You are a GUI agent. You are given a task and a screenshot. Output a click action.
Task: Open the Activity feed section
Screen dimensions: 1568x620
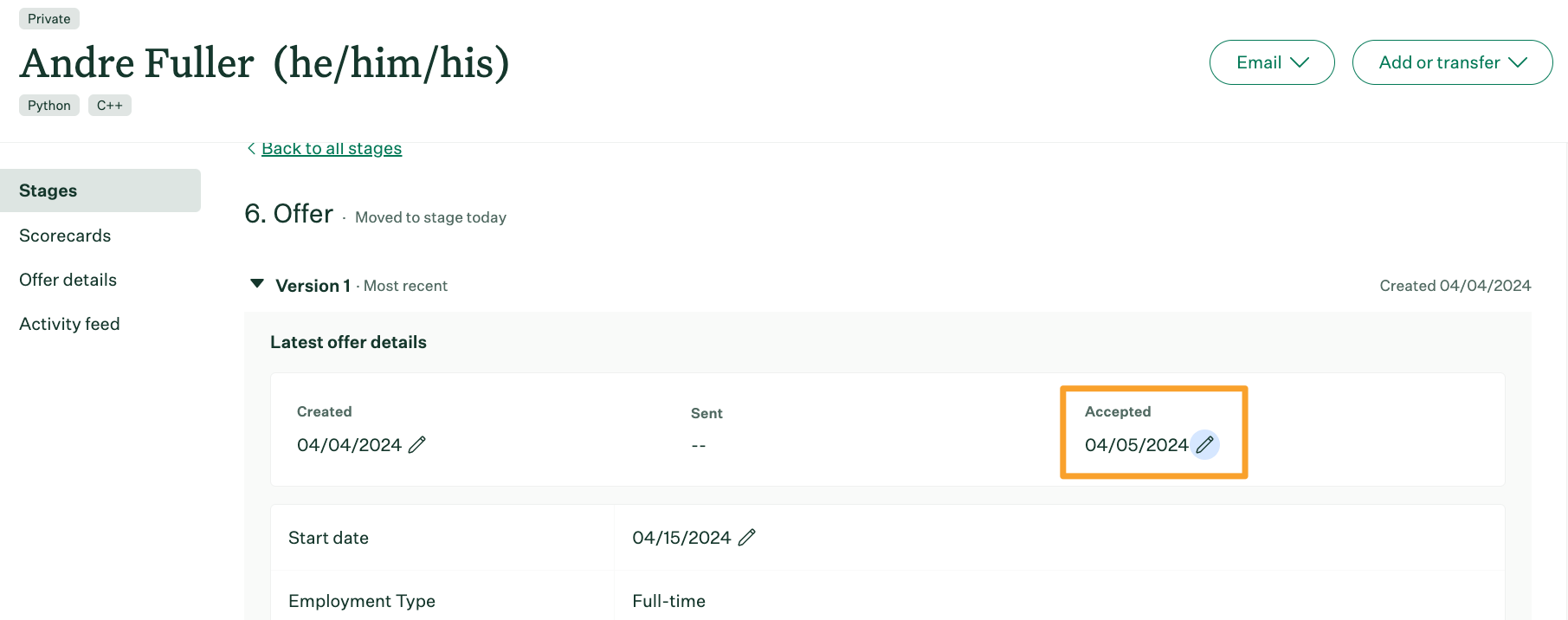69,324
